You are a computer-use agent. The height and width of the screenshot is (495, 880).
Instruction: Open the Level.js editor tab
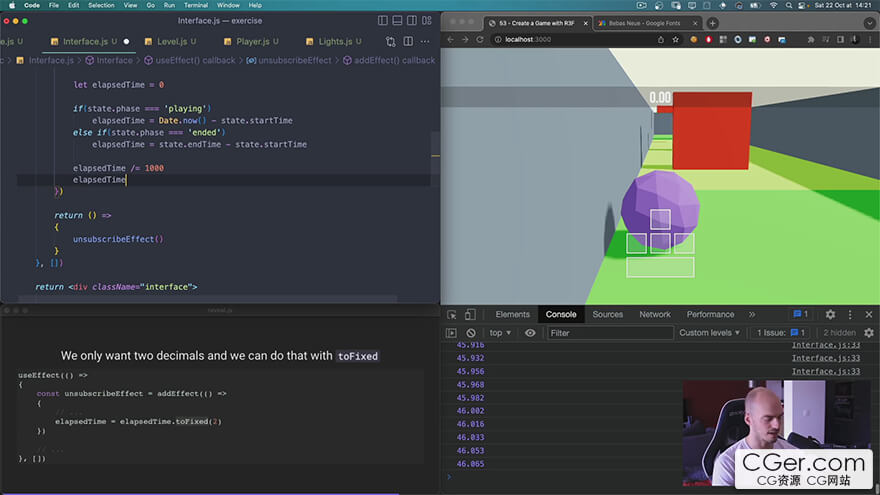tap(170, 42)
